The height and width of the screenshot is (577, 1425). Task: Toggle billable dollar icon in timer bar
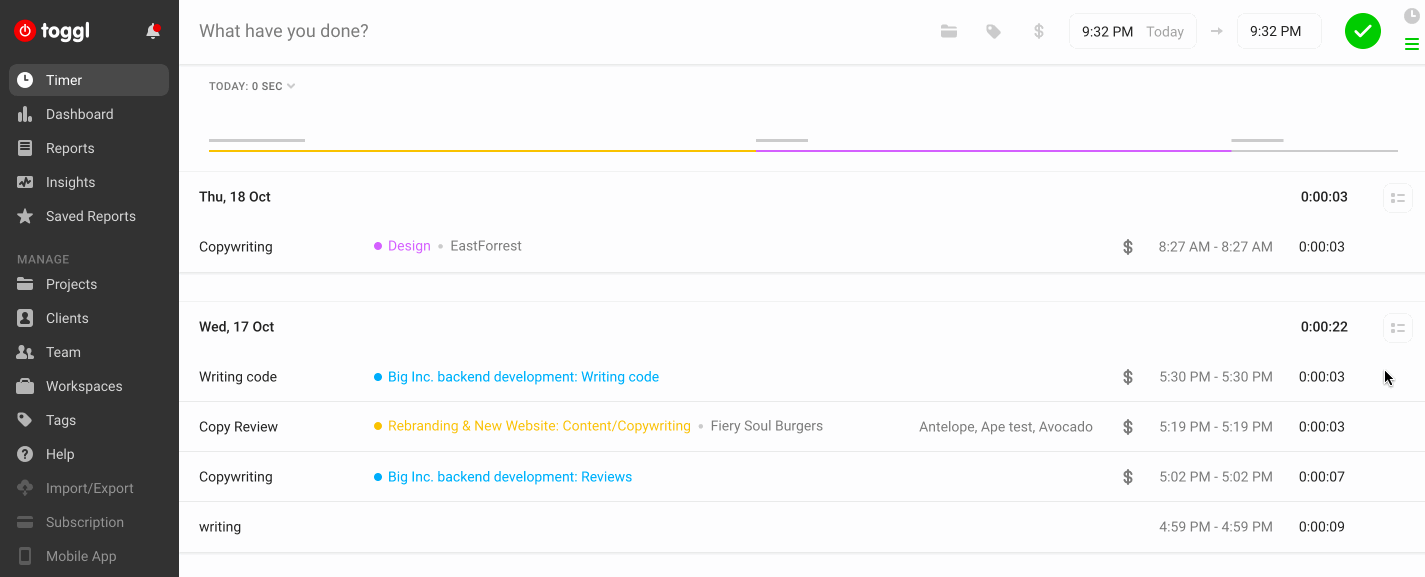(1039, 32)
